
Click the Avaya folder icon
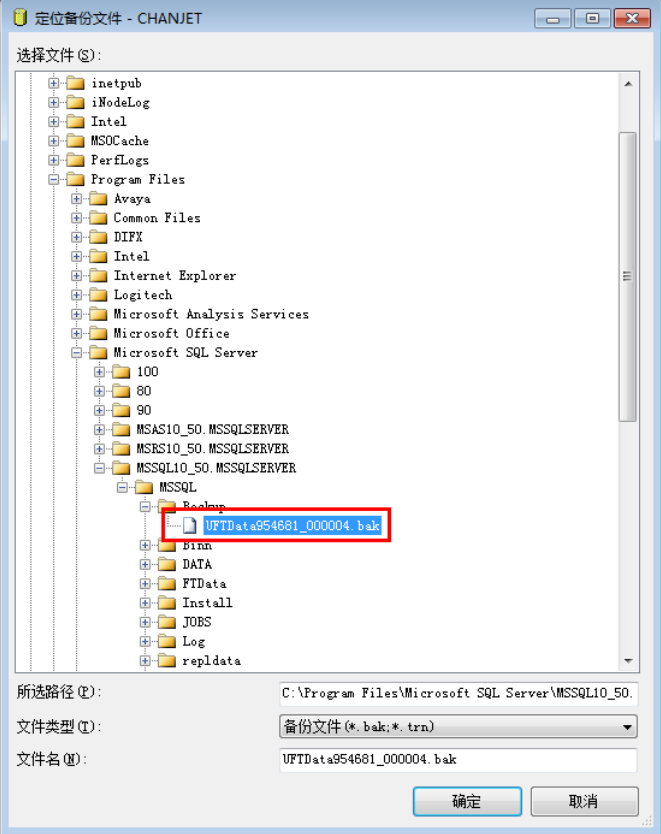(x=98, y=198)
